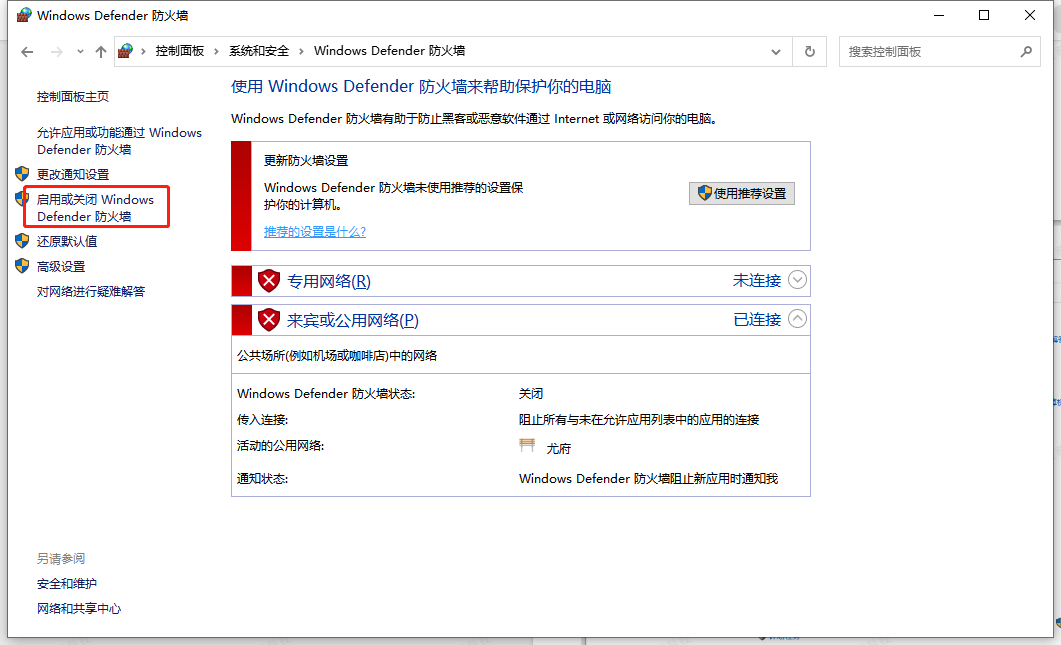
Task: Click the red shield icon beside 来宾或公用网络(P)
Action: click(269, 319)
